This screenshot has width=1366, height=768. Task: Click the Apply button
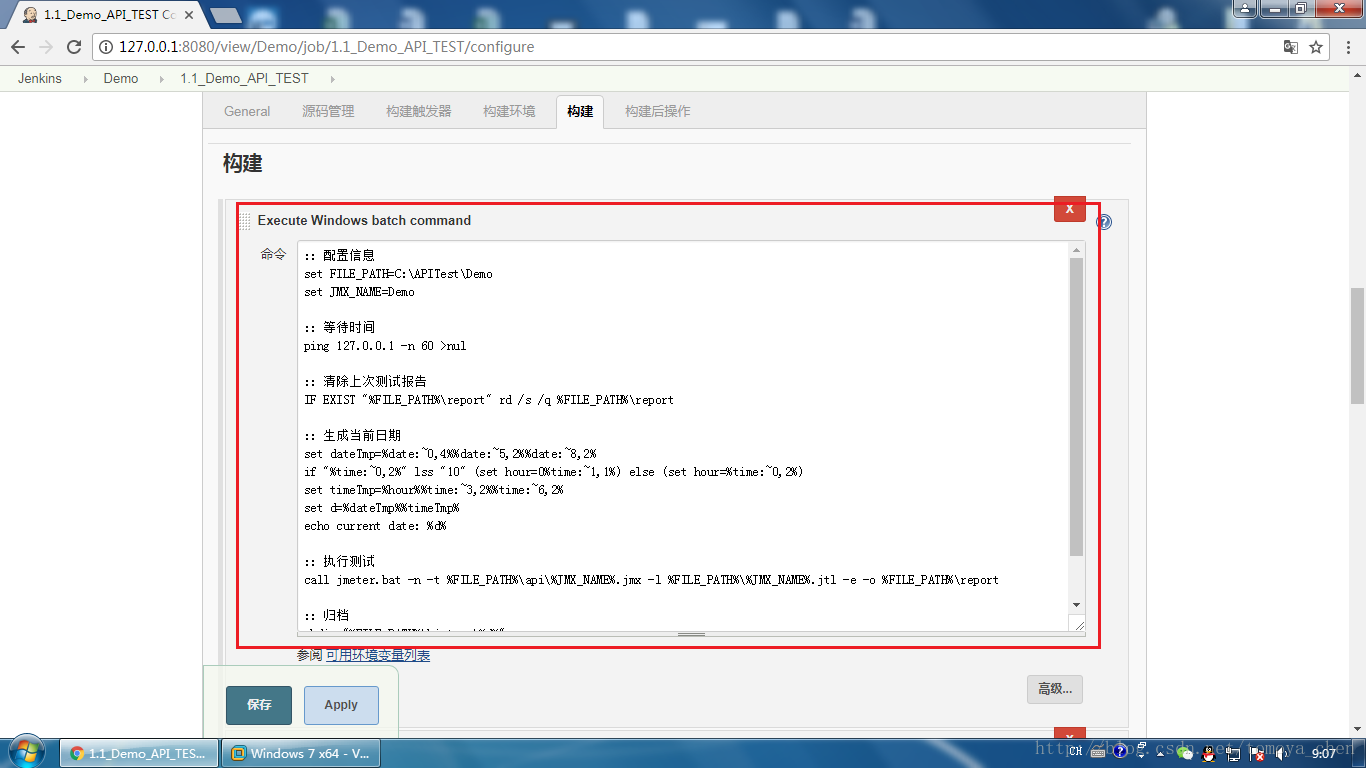341,705
